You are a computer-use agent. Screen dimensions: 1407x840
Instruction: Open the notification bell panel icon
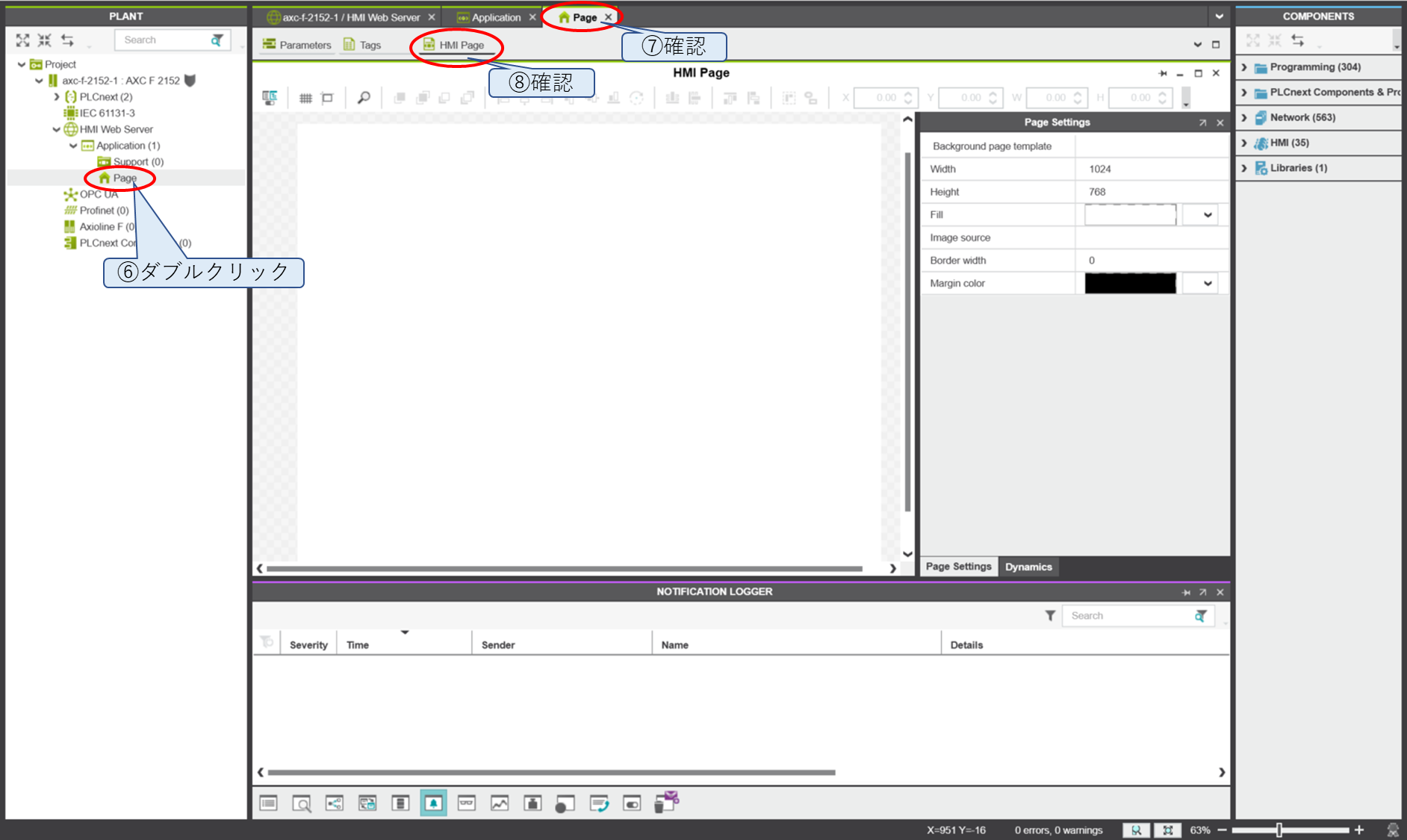pos(433,803)
